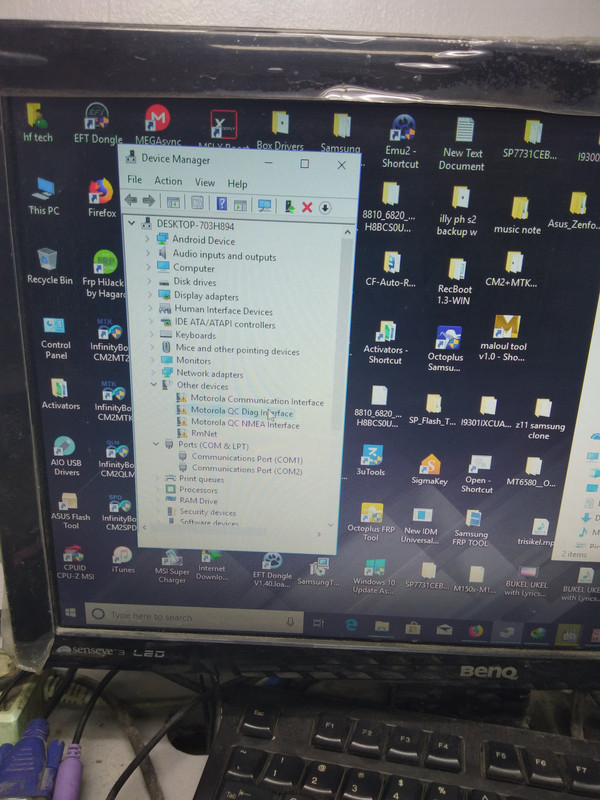Click the blue Help question-mark toolbar icon
Viewport: 600px width, 800px height.
point(221,204)
